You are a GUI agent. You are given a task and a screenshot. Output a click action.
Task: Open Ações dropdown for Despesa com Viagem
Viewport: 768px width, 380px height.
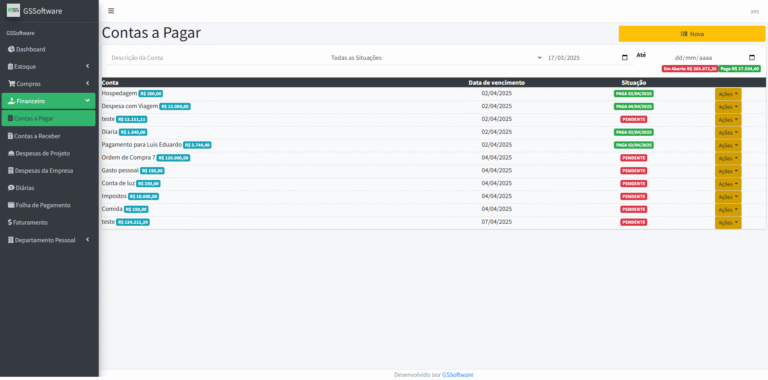click(728, 107)
